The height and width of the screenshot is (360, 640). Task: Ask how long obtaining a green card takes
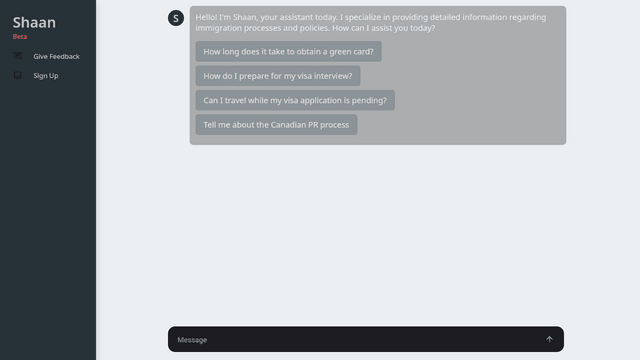click(x=289, y=51)
